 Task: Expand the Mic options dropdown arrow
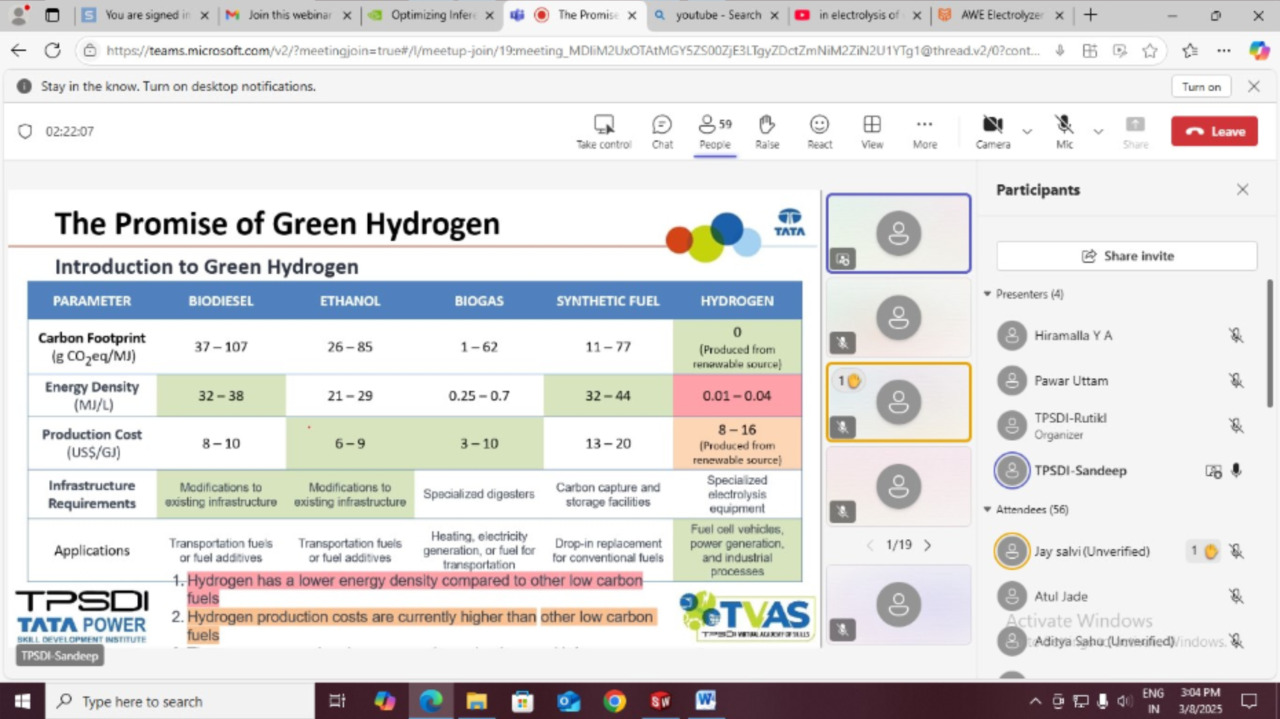[1098, 132]
